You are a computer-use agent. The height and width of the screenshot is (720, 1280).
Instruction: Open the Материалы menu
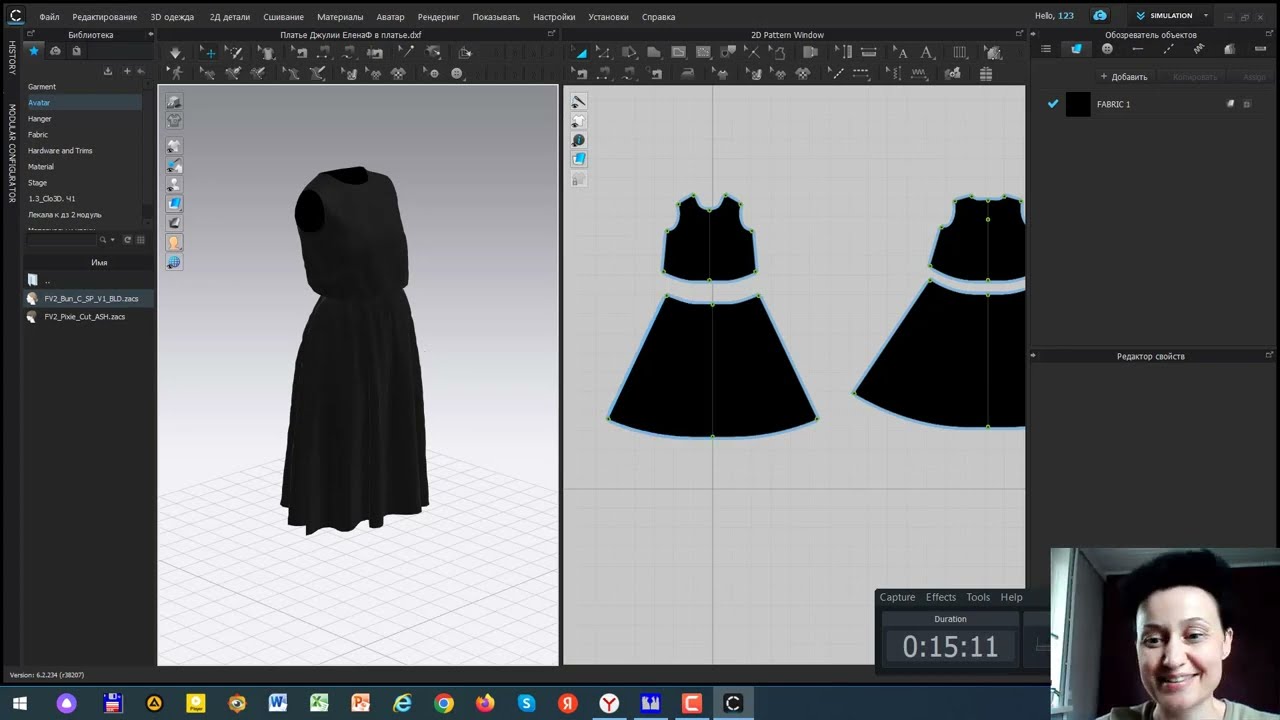(x=340, y=17)
